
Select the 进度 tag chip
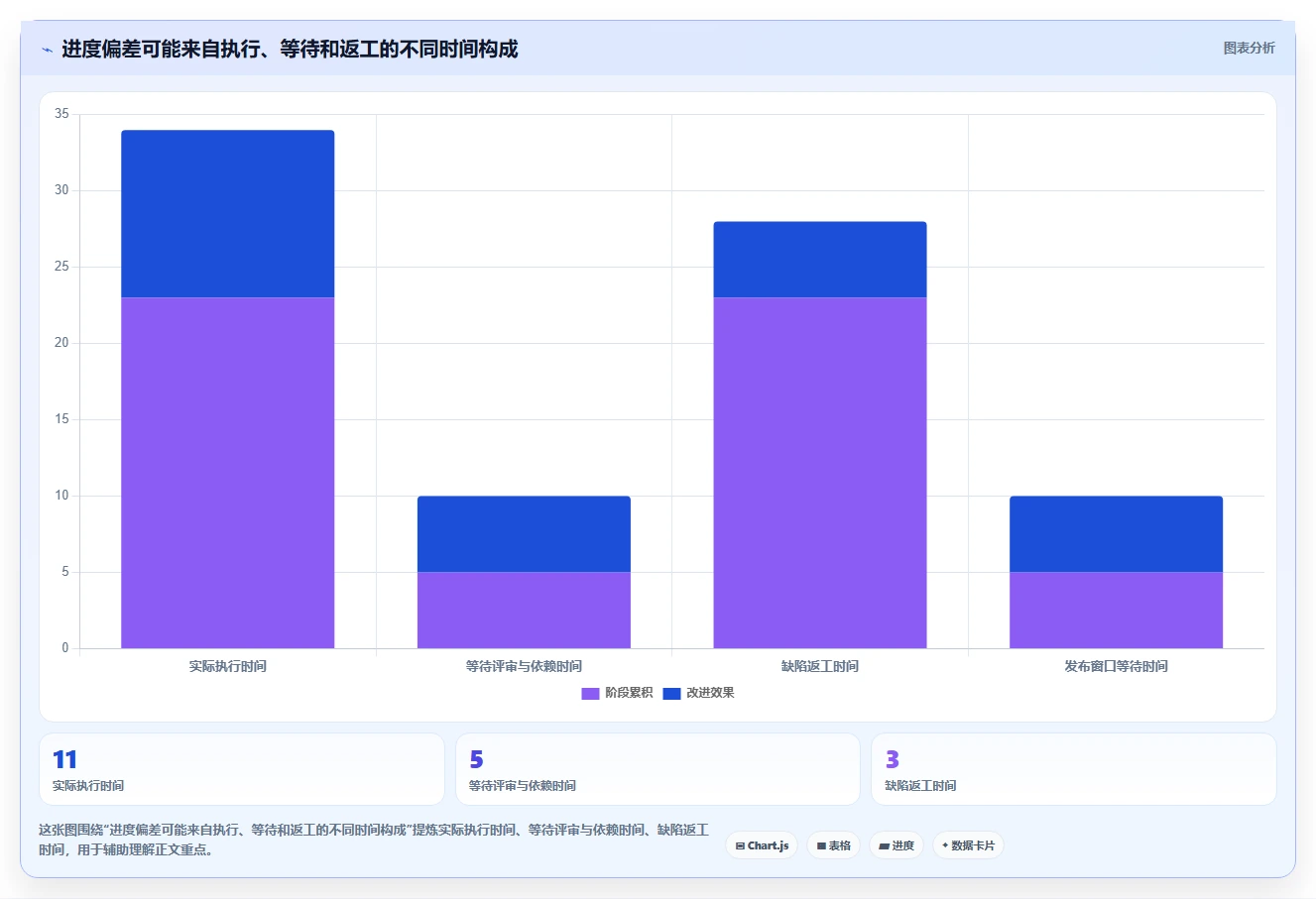tap(897, 845)
